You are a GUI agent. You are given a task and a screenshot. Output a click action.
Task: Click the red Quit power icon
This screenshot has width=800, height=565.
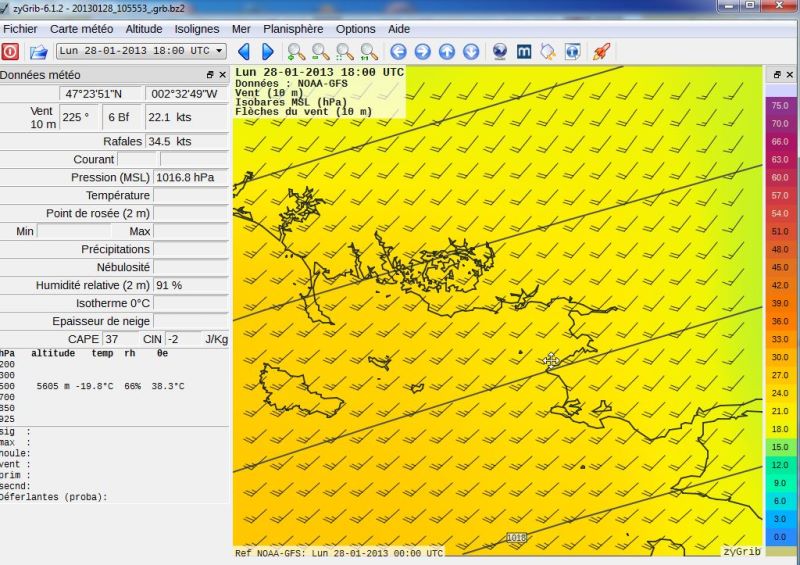pos(10,51)
